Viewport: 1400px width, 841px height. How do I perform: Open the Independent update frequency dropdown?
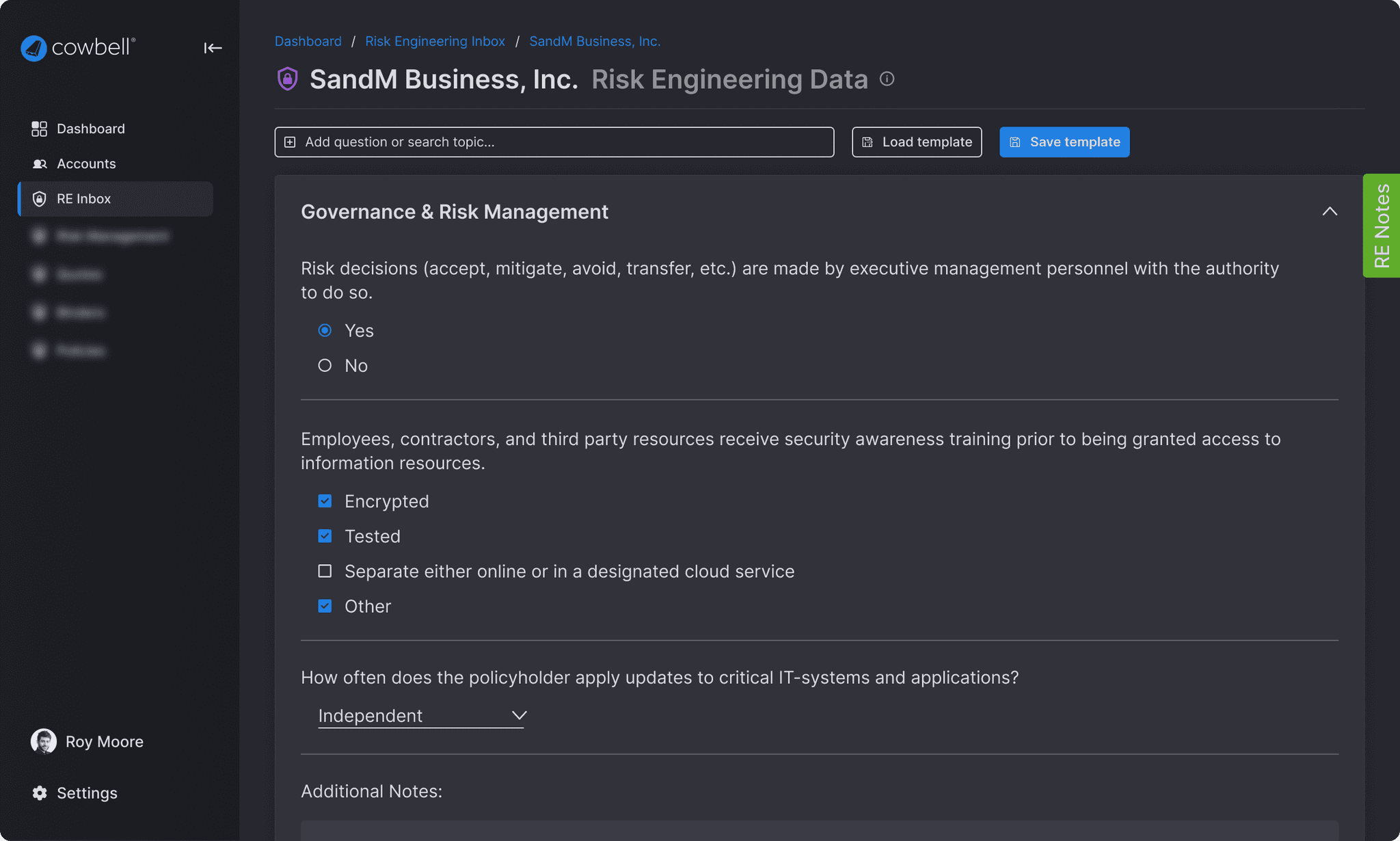[x=421, y=716]
